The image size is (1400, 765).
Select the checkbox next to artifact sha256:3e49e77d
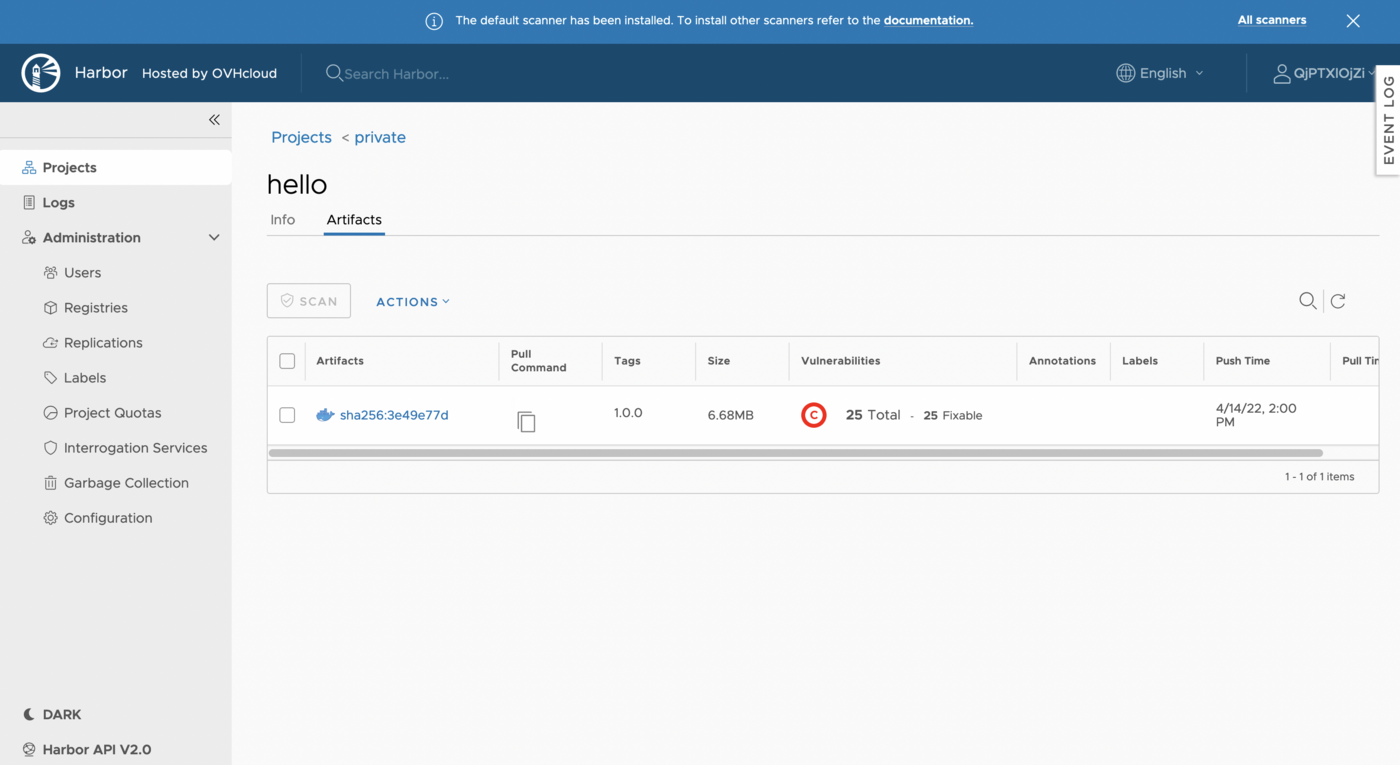(287, 414)
